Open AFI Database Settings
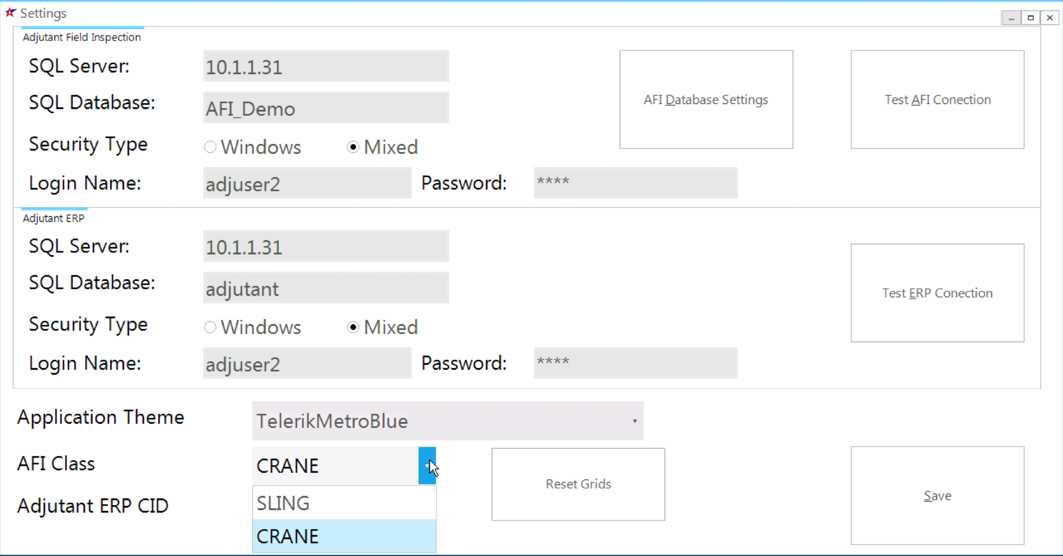The image size is (1063, 556). (x=706, y=100)
